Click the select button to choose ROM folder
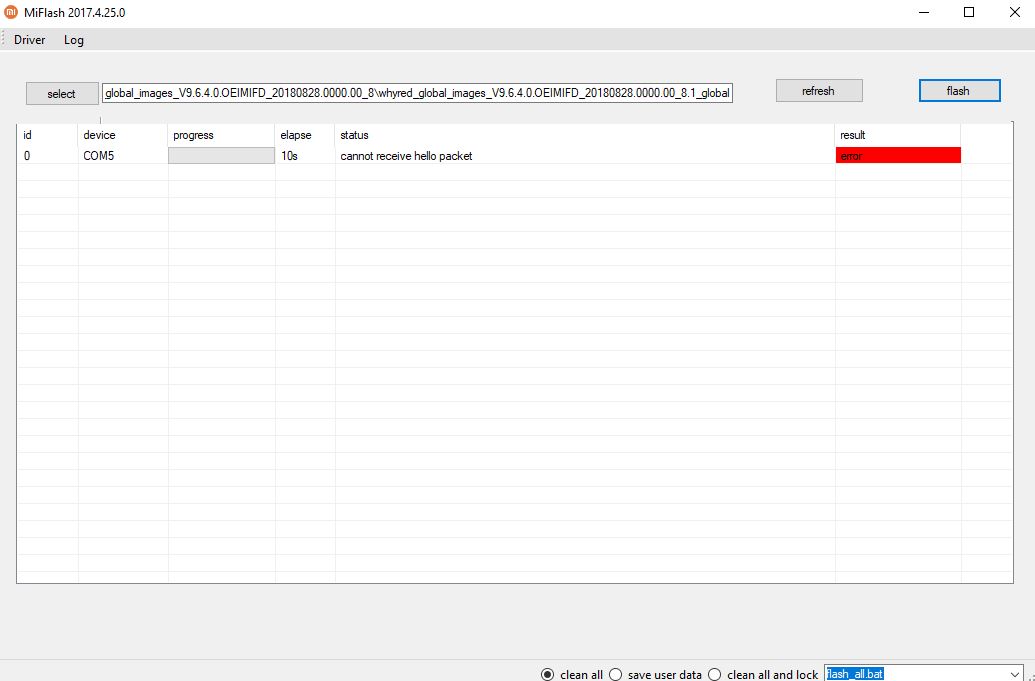Viewport: 1035px width, 681px height. point(61,94)
